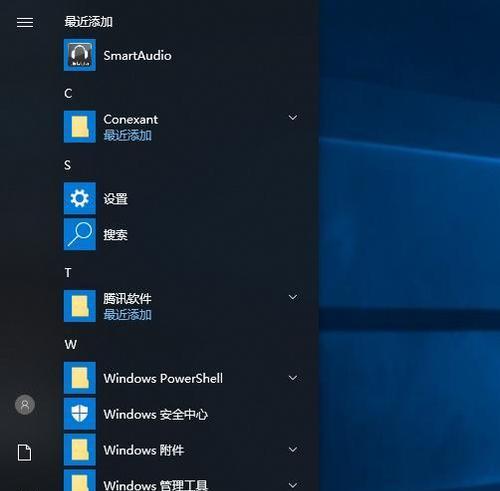Open the hamburger menu at top left

pos(25,23)
